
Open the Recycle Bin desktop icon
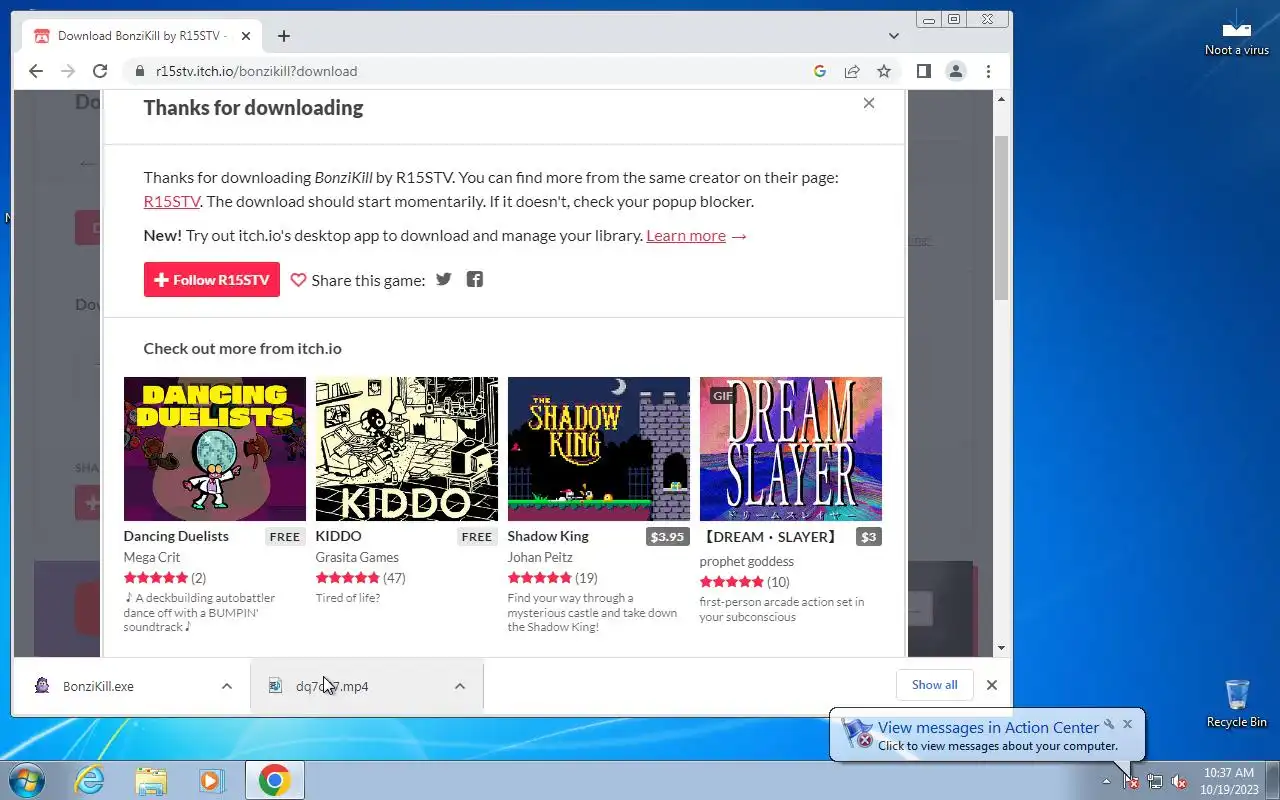coord(1237,704)
